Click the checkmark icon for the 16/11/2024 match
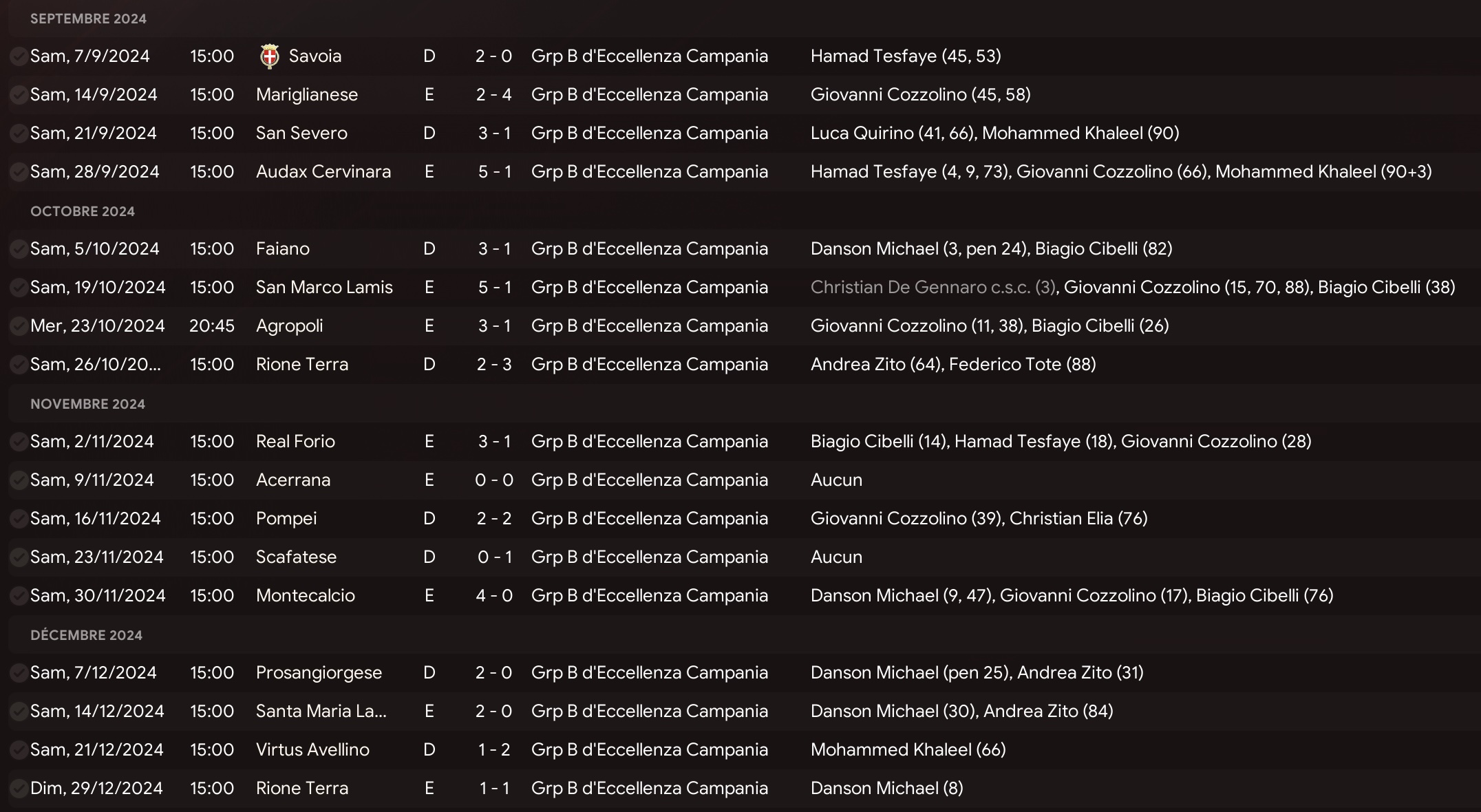The height and width of the screenshot is (812, 1481). click(x=19, y=519)
